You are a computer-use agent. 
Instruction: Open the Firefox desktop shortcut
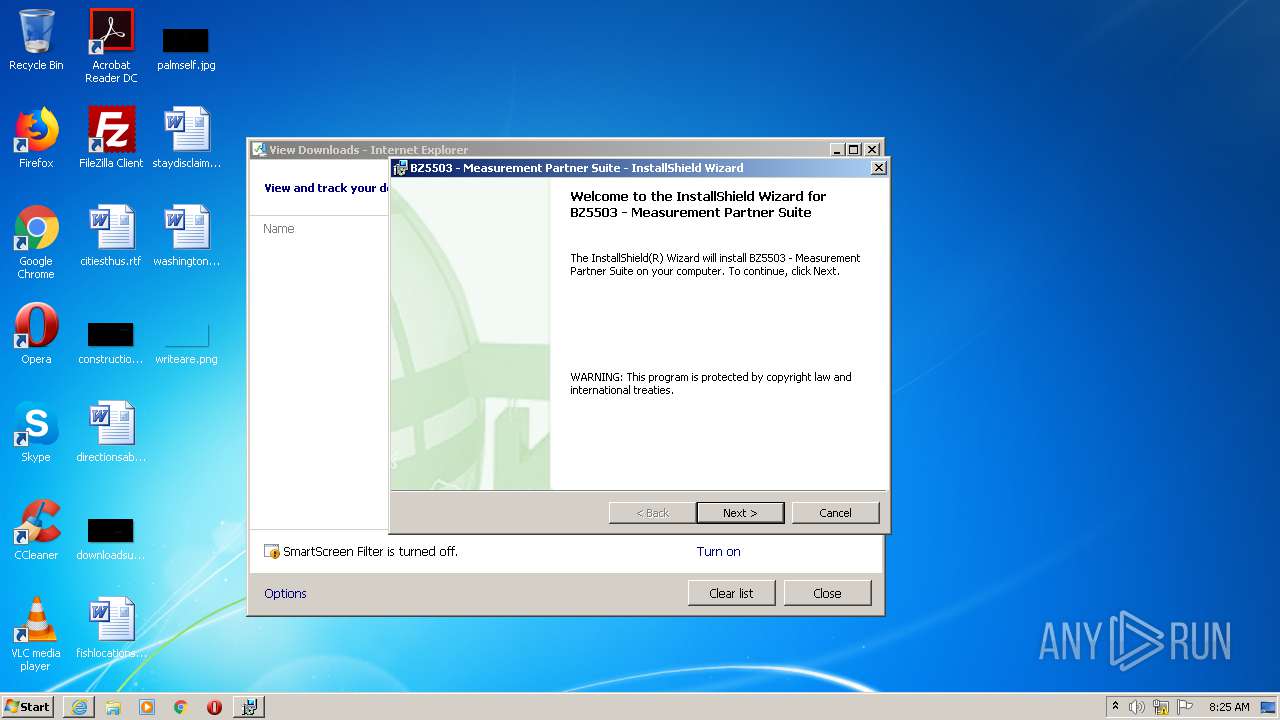(36, 138)
